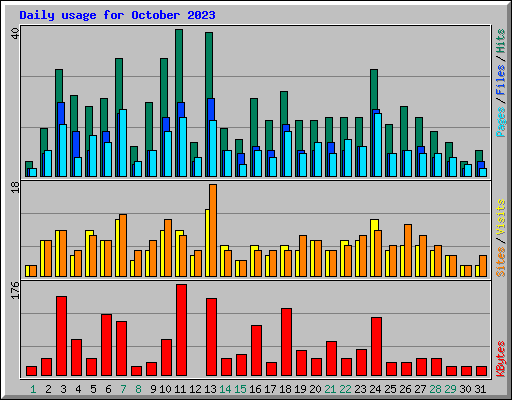Click the red KBytes bar for day 16
The height and width of the screenshot is (400, 512).
(x=256, y=350)
